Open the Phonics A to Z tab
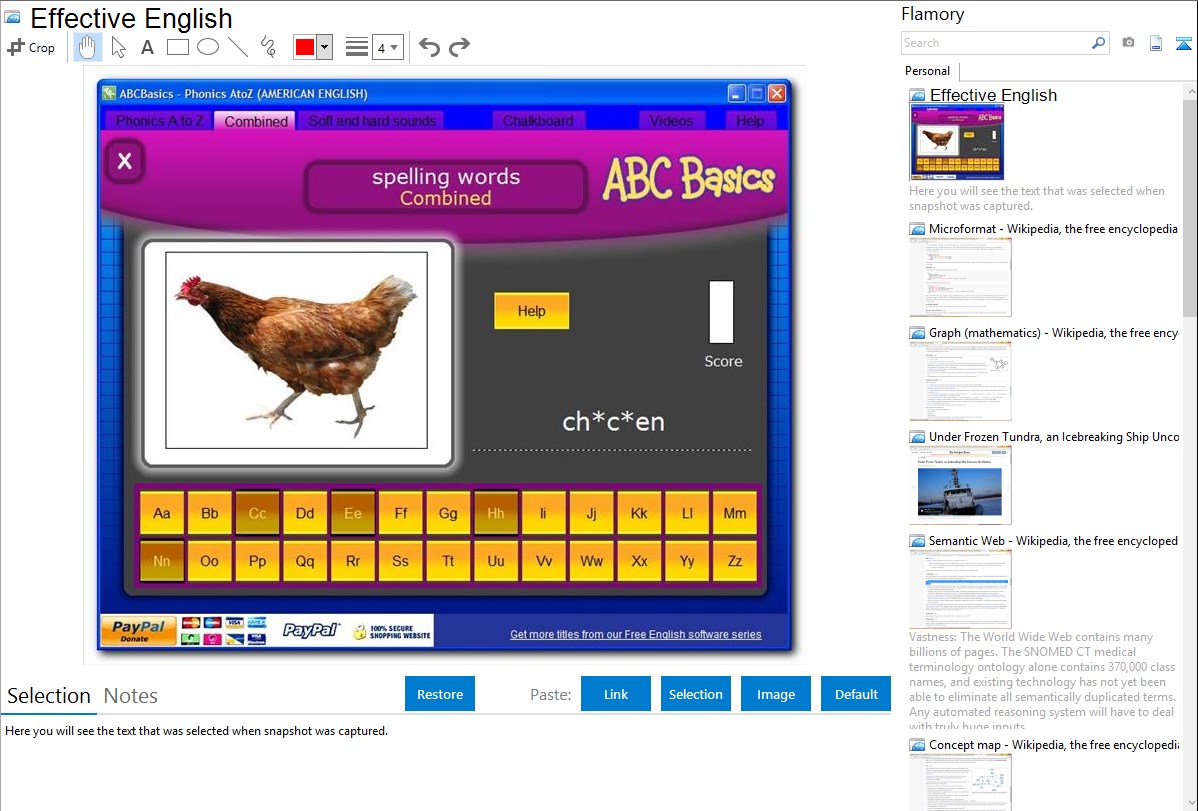 tap(159, 121)
